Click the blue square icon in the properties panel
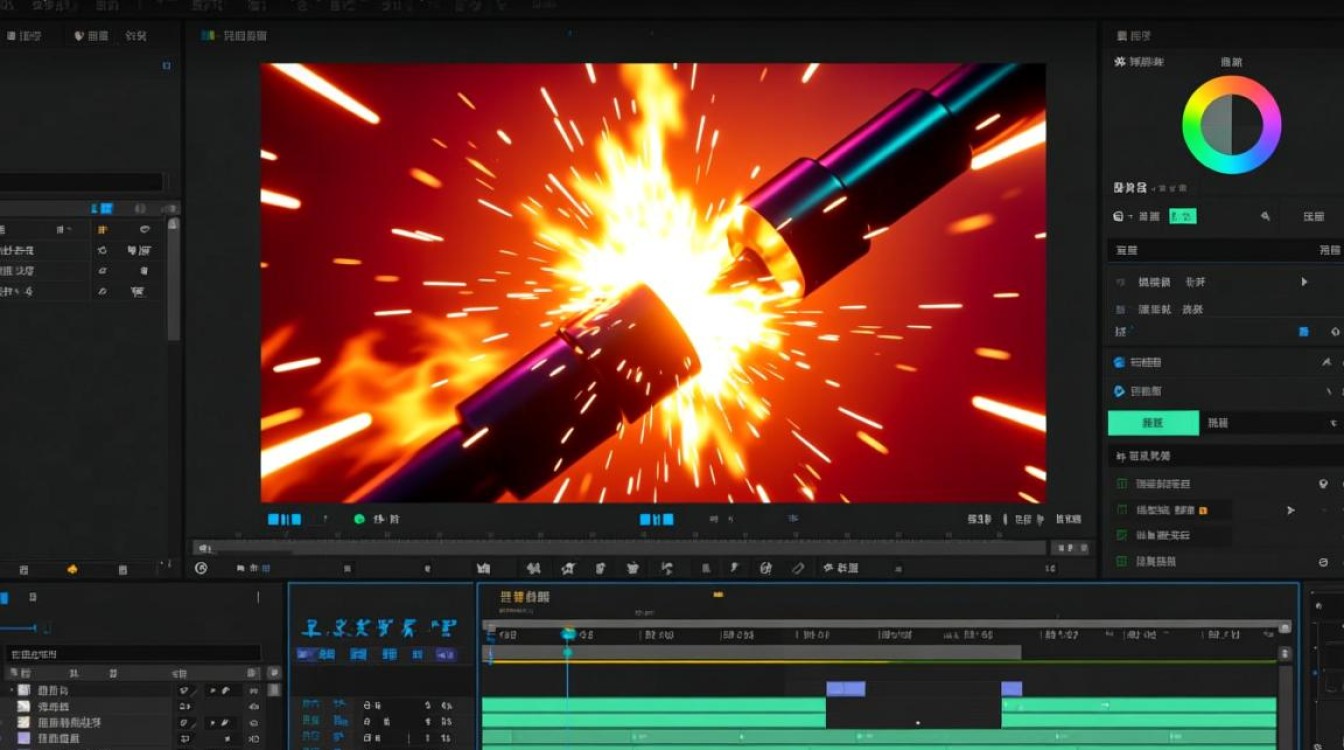 coord(1304,331)
